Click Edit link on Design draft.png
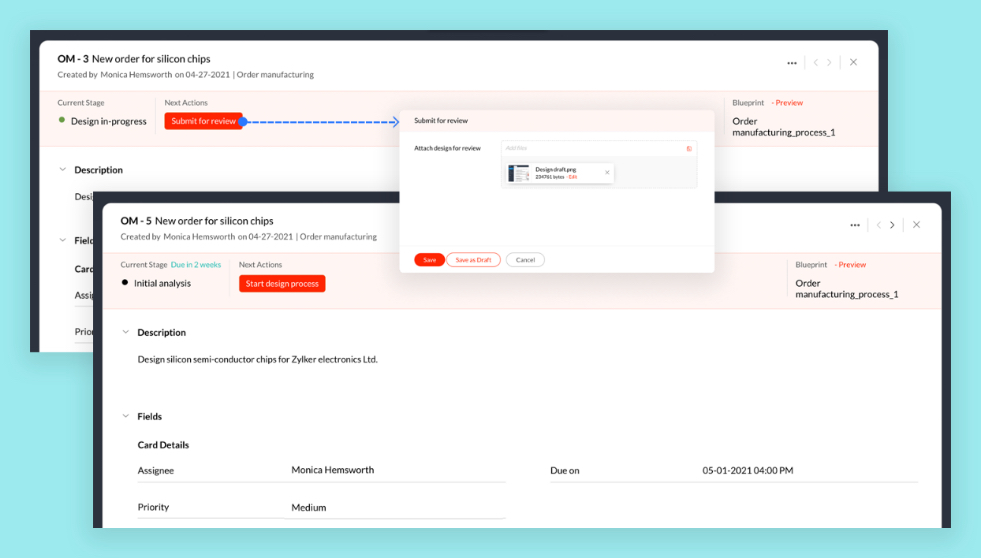The width and height of the screenshot is (981, 558). pyautogui.click(x=572, y=177)
